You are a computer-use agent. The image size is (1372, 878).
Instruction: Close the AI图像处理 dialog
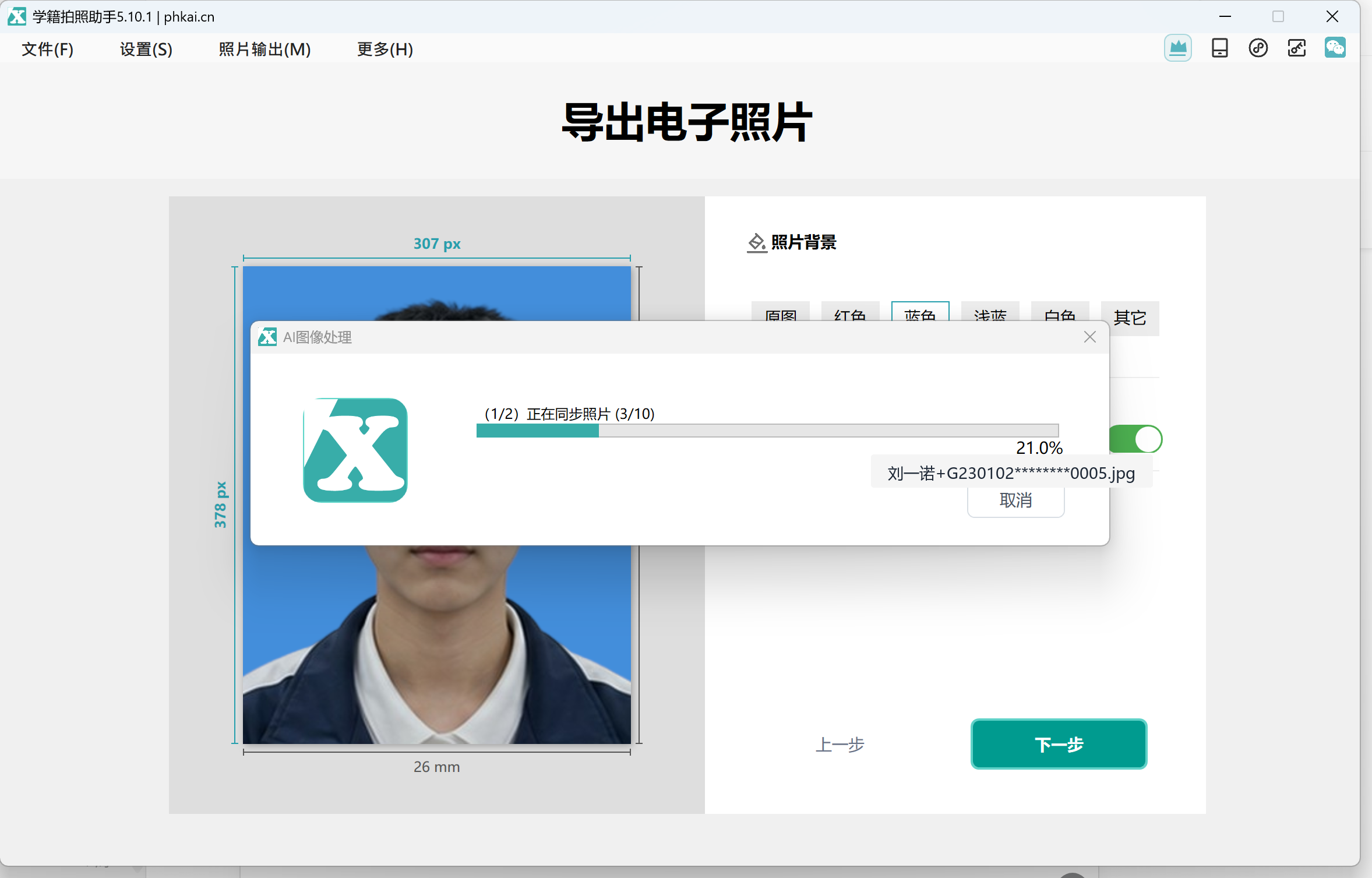tap(1090, 337)
